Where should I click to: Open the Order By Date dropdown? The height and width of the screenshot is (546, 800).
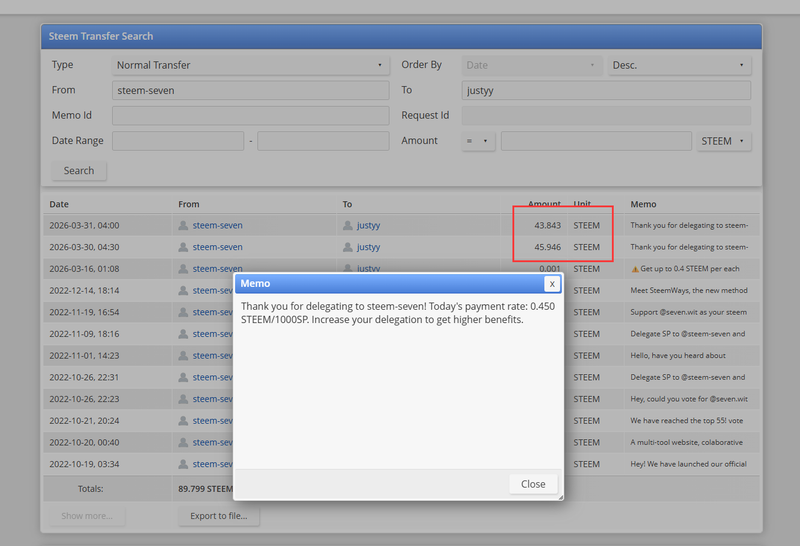pyautogui.click(x=532, y=65)
